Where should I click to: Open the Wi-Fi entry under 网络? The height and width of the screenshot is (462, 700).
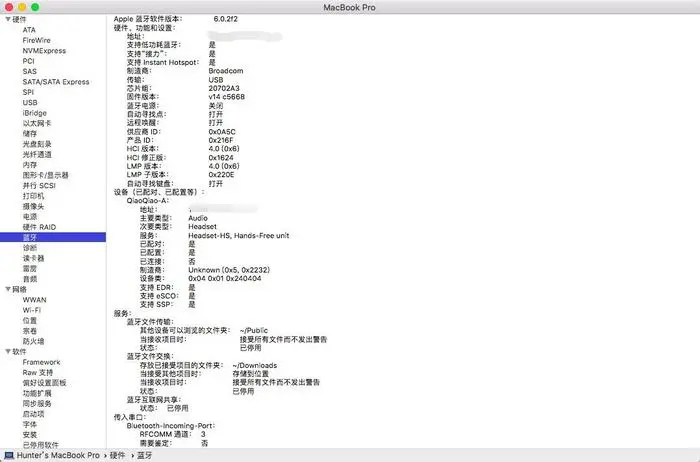(x=32, y=310)
